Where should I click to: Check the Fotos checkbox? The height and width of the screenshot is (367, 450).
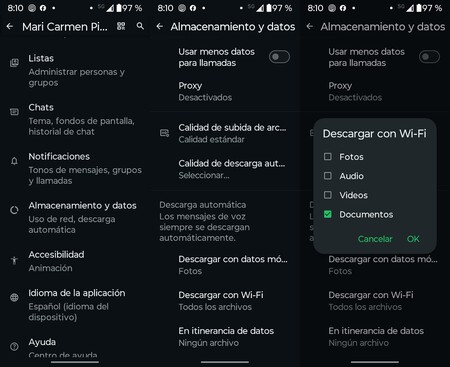click(x=328, y=156)
